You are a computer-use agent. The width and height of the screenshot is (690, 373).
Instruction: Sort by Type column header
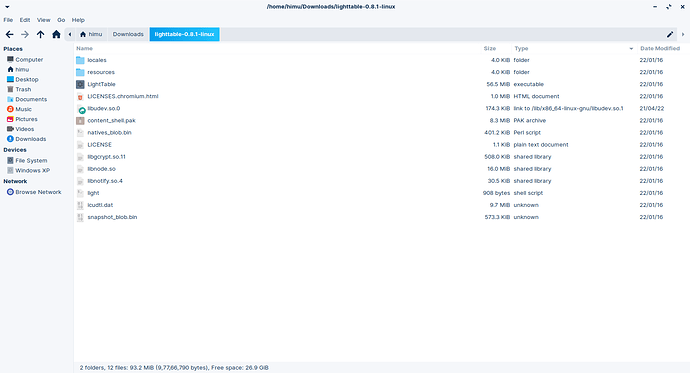[x=521, y=48]
